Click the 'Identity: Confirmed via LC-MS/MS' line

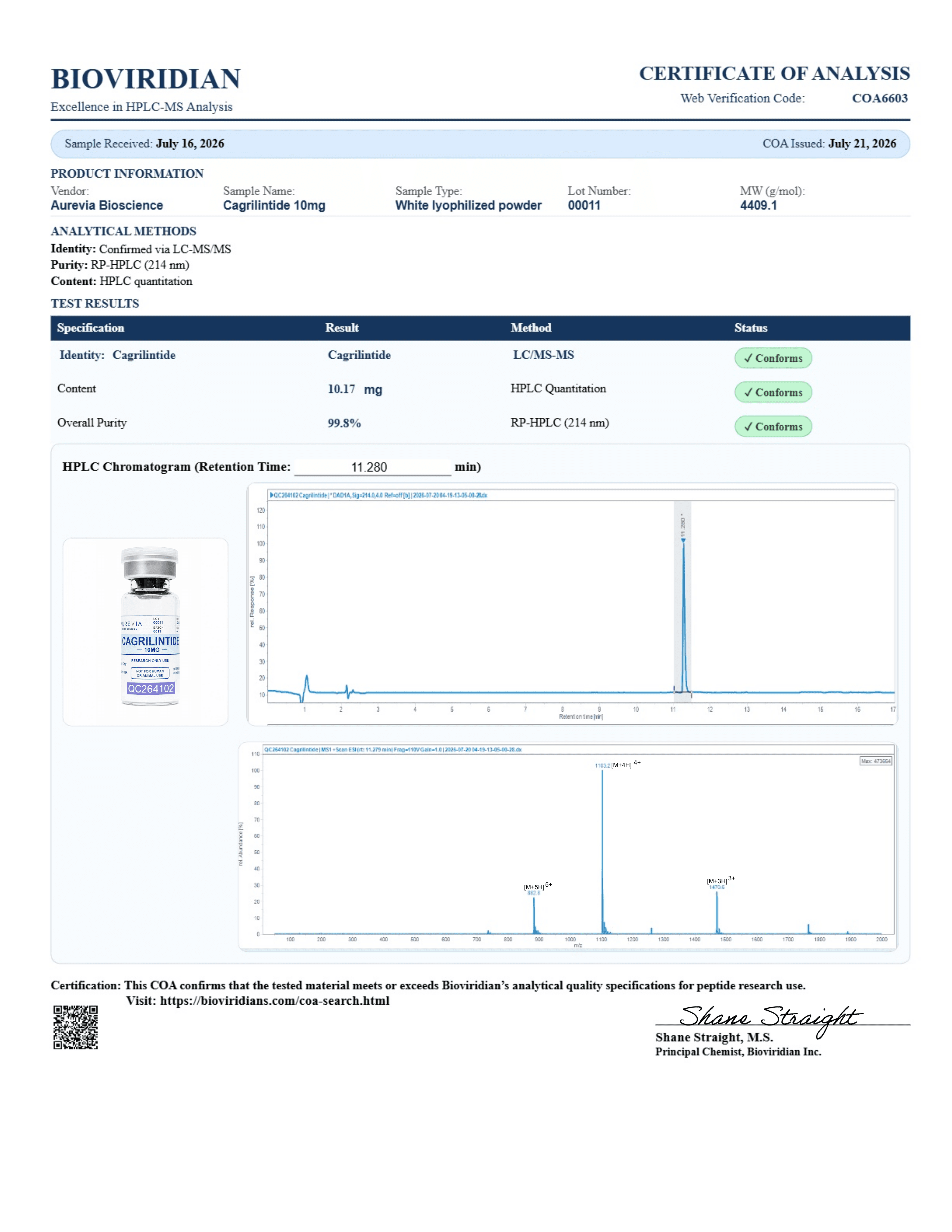click(x=141, y=249)
